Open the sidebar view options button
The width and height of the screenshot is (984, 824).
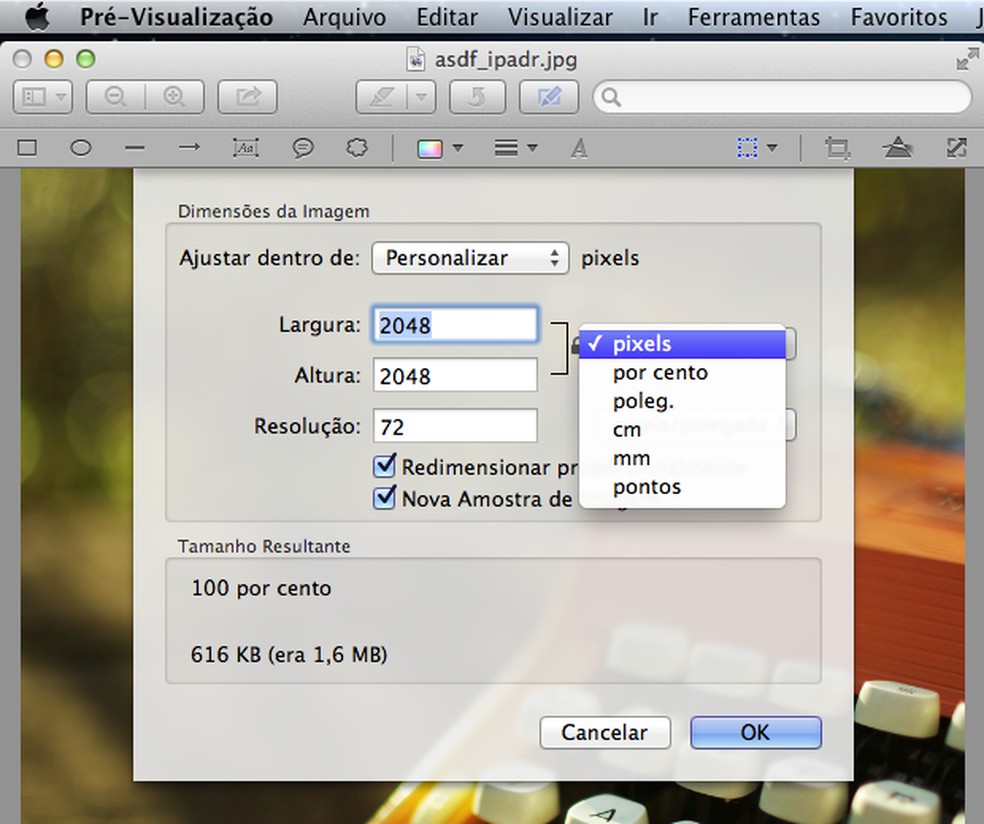click(x=43, y=97)
